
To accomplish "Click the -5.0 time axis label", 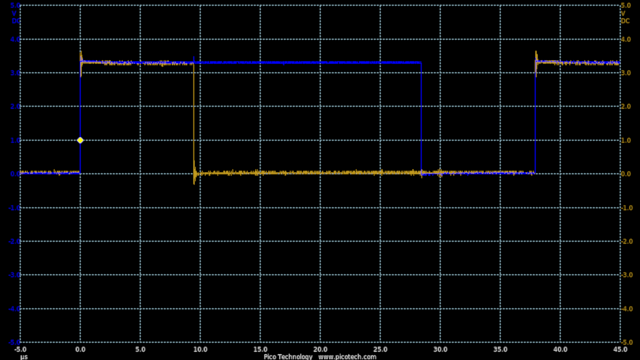I will point(20,350).
